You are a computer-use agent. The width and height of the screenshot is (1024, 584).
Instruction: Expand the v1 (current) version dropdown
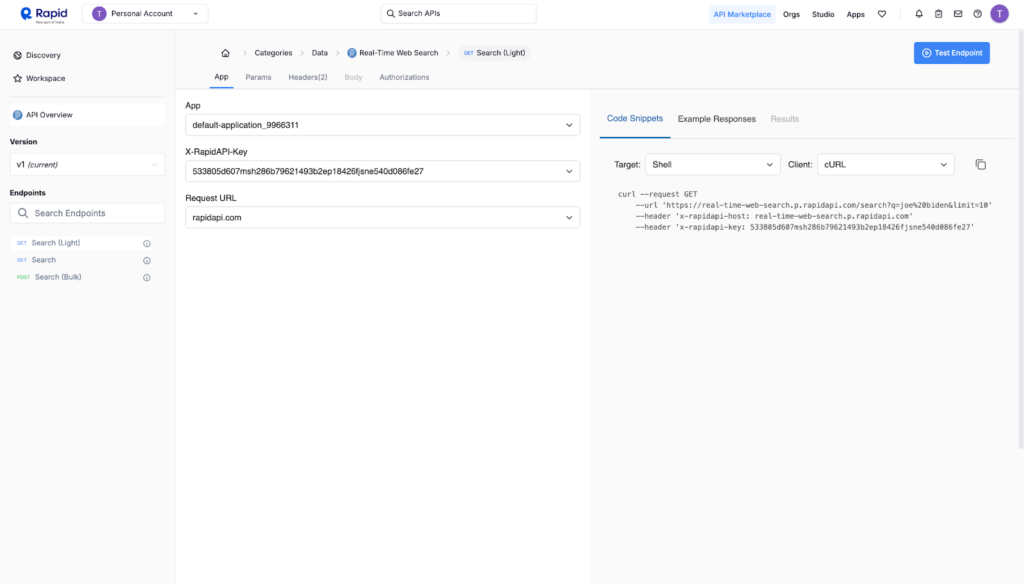88,165
